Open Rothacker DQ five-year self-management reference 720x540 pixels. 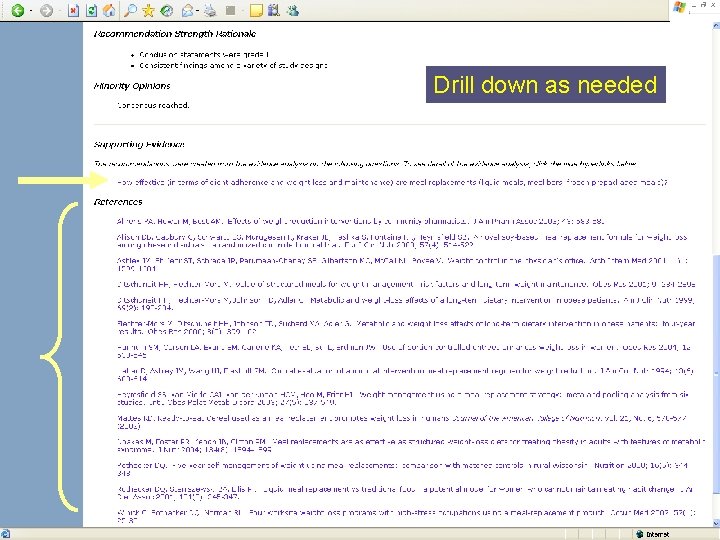click(x=403, y=469)
